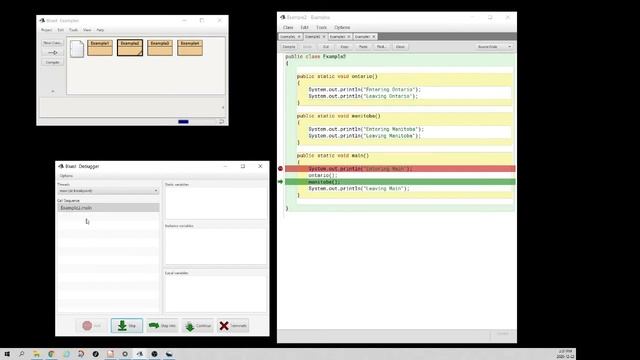Open the Class menu in the editor
The height and width of the screenshot is (360, 640).
[x=288, y=27]
